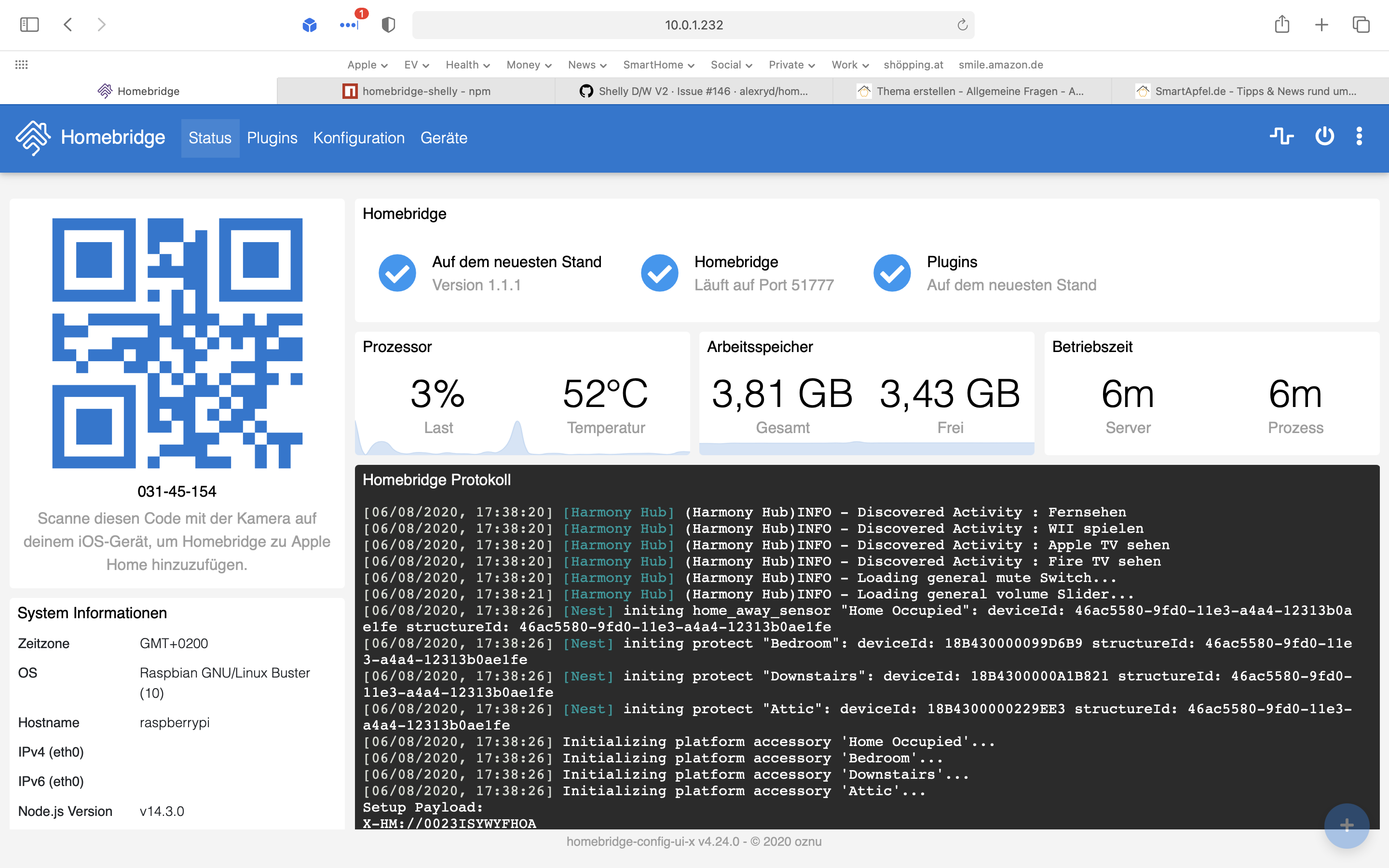Open the privacy shield icon

388,25
